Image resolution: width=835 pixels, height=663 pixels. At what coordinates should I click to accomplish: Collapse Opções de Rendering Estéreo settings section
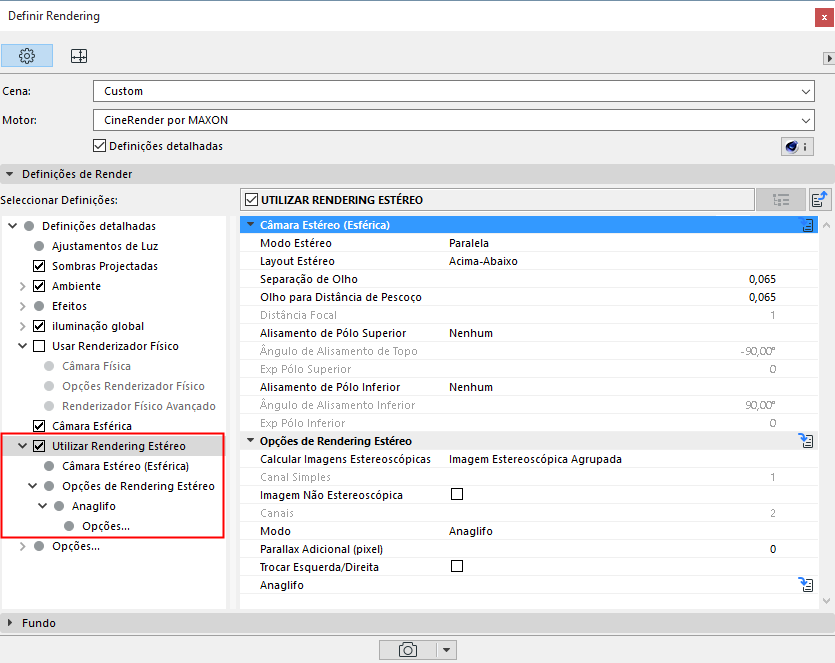tap(250, 440)
